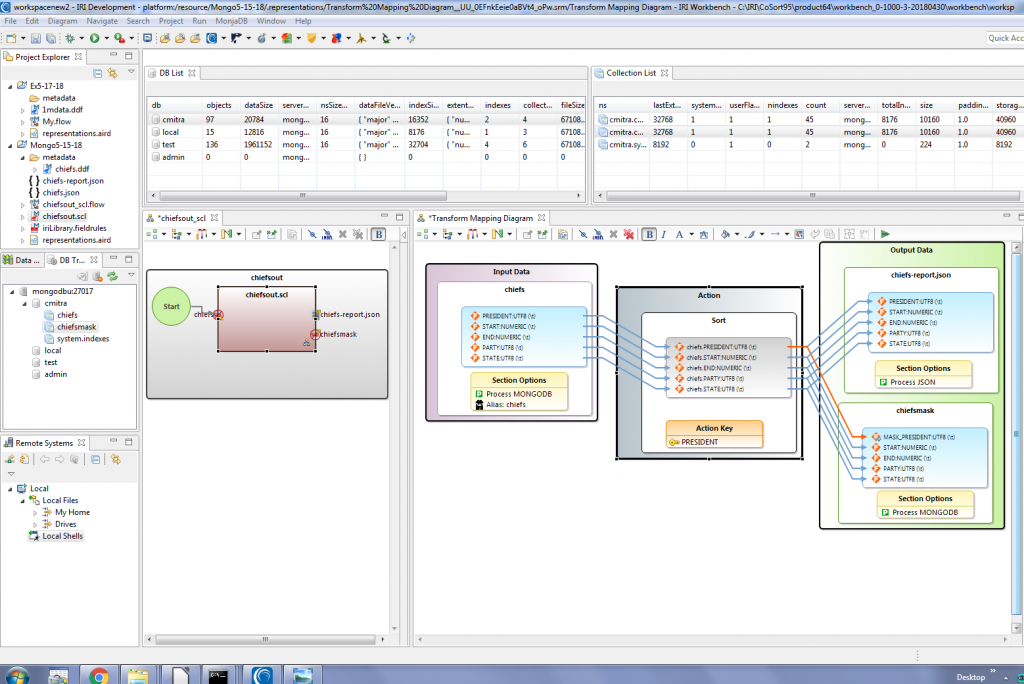The height and width of the screenshot is (684, 1024).
Task: Click Link with Editor icon in Project Explorer
Action: point(112,73)
